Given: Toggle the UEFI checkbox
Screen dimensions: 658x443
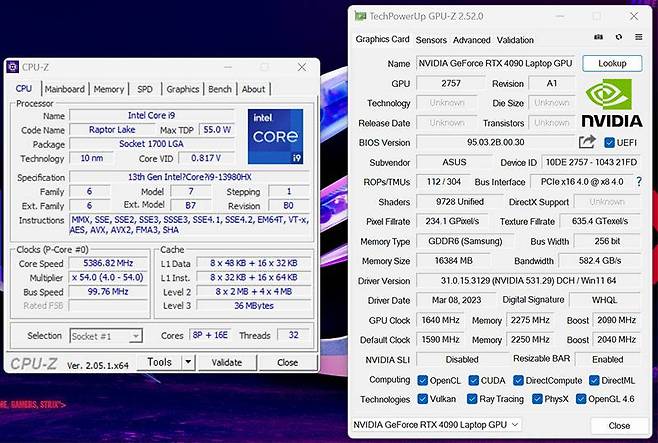Looking at the screenshot, I should 609,142.
